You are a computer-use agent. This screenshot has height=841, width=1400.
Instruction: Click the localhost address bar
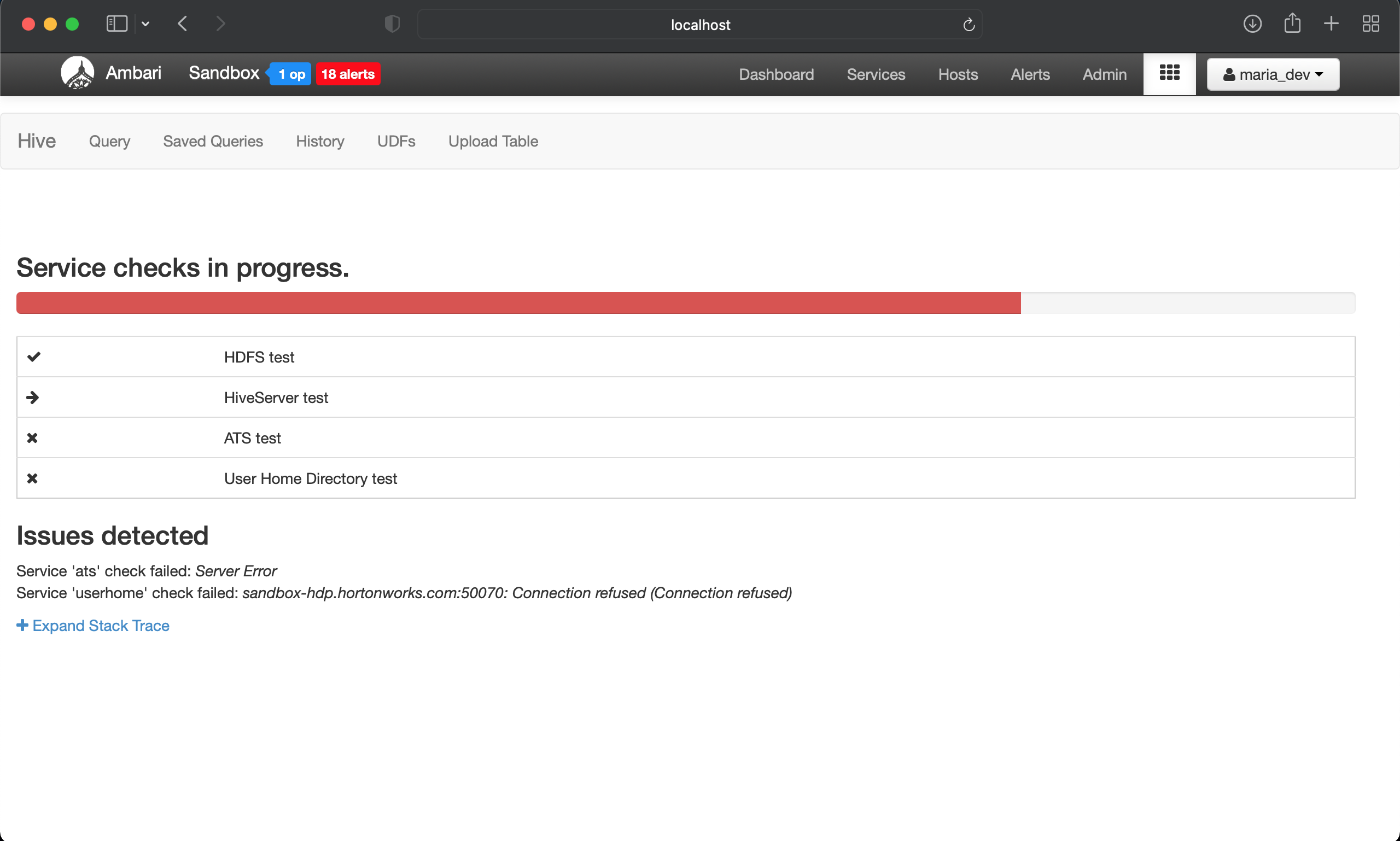click(699, 25)
